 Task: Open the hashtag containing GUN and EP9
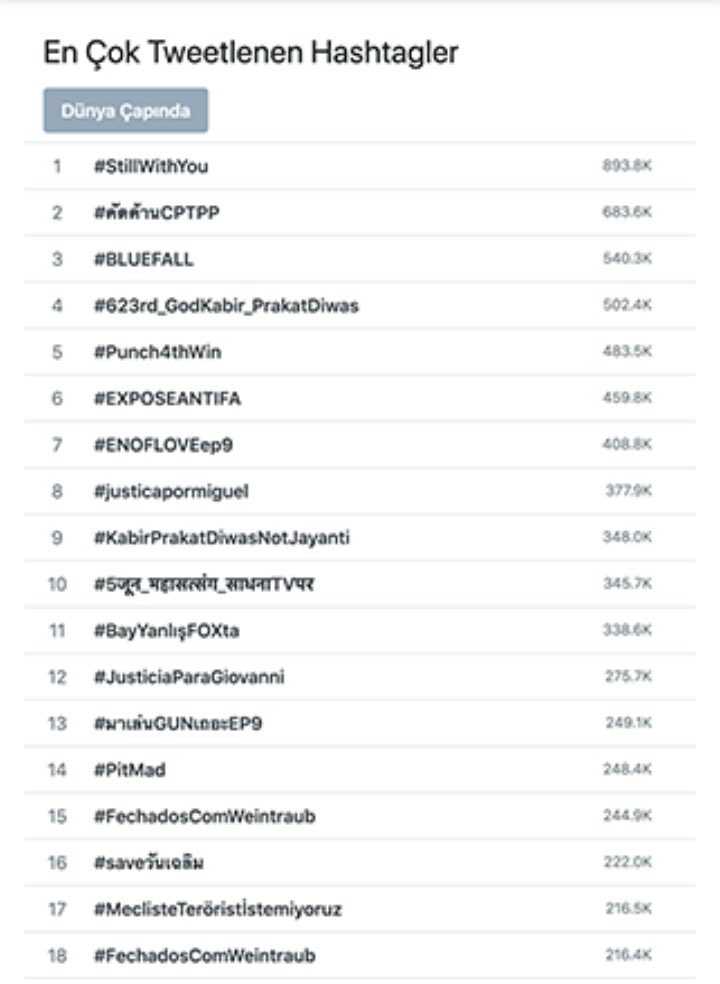pos(178,724)
